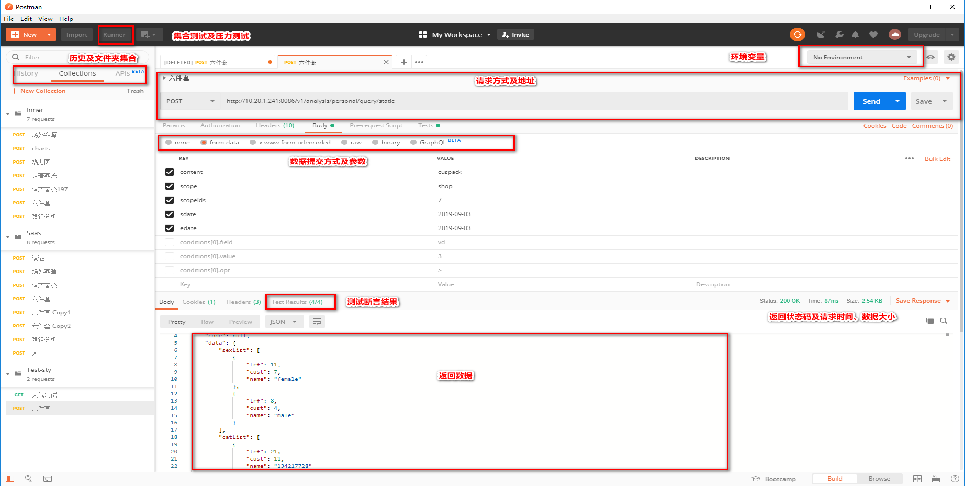Switch to the History tab
966x486 pixels.
pos(26,73)
